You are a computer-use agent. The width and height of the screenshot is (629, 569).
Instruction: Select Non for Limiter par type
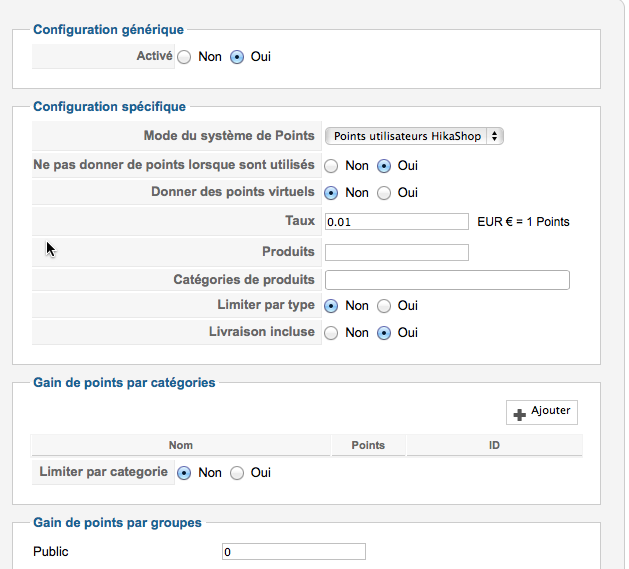(x=331, y=306)
